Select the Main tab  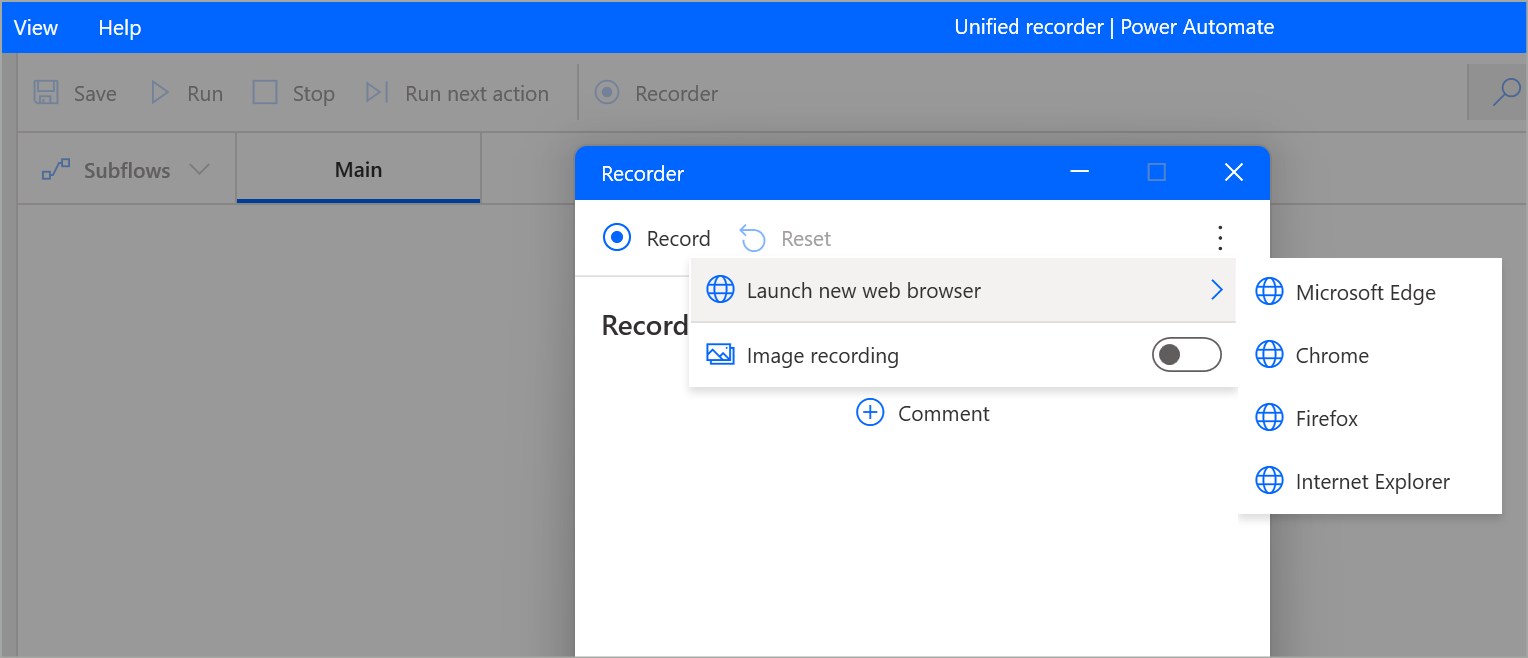coord(358,170)
